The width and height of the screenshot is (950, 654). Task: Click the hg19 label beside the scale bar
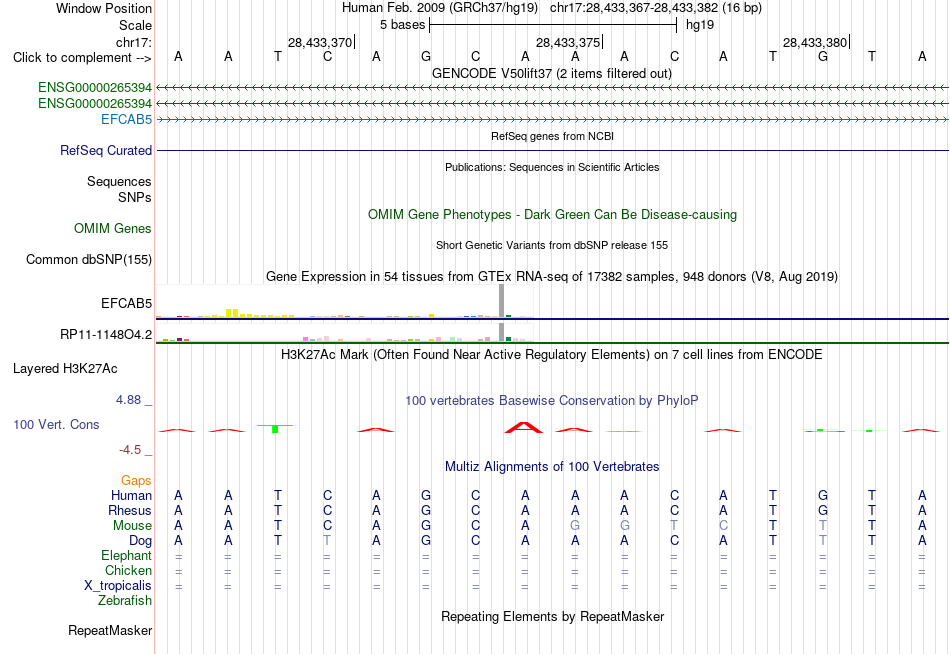700,25
